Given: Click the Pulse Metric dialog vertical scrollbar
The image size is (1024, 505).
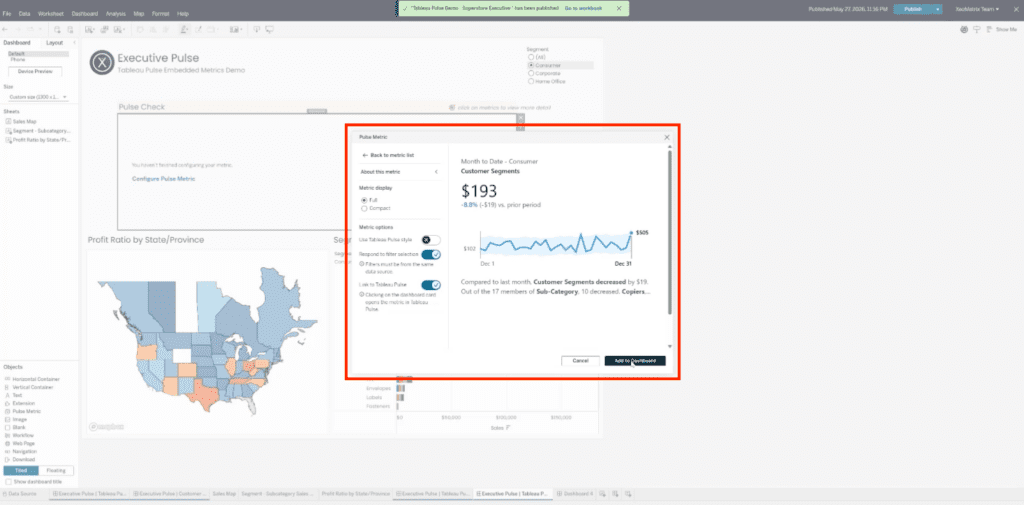Looking at the screenshot, I should coord(669,232).
